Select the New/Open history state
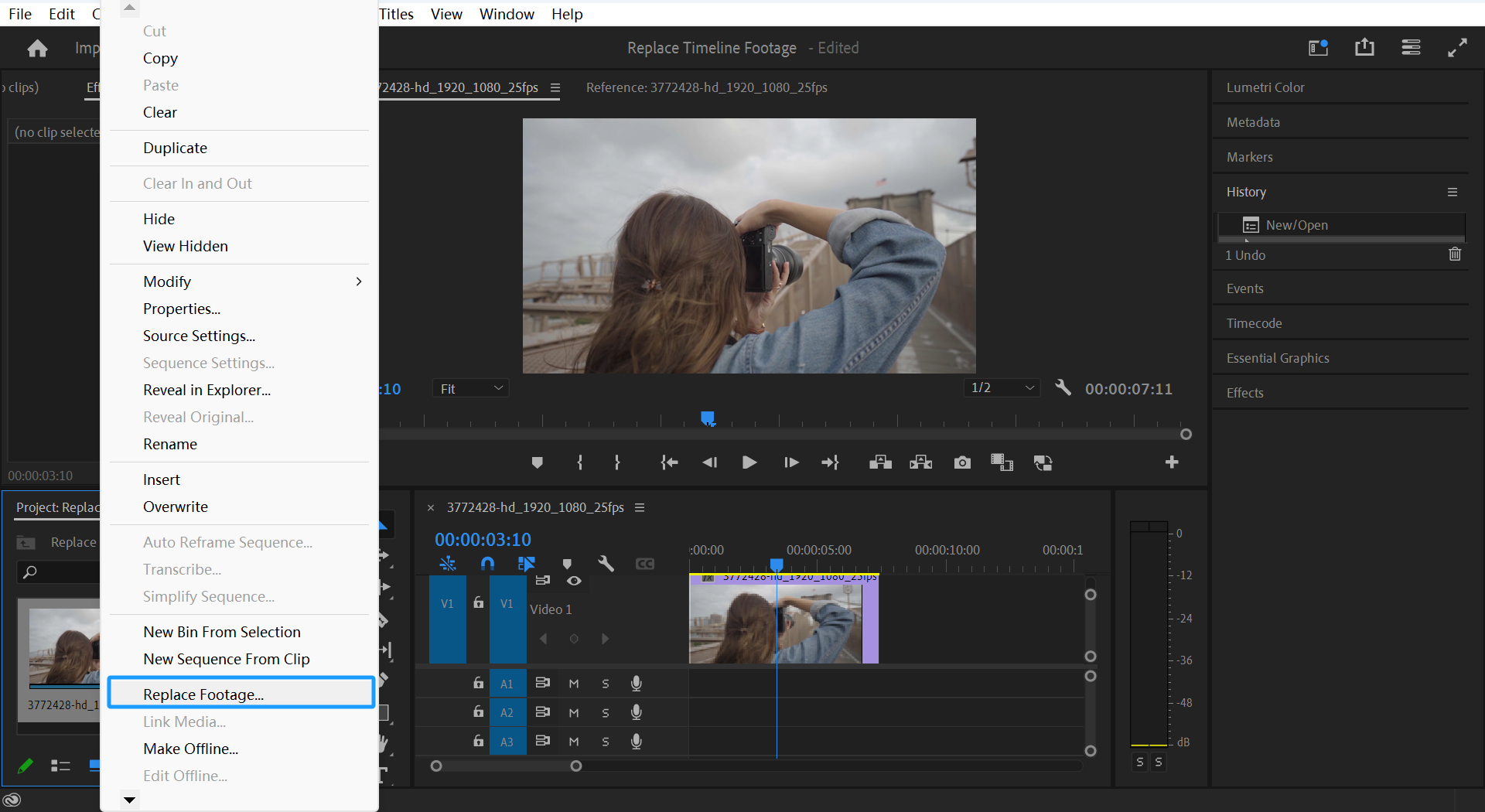This screenshot has height=812, width=1485. click(x=1341, y=225)
